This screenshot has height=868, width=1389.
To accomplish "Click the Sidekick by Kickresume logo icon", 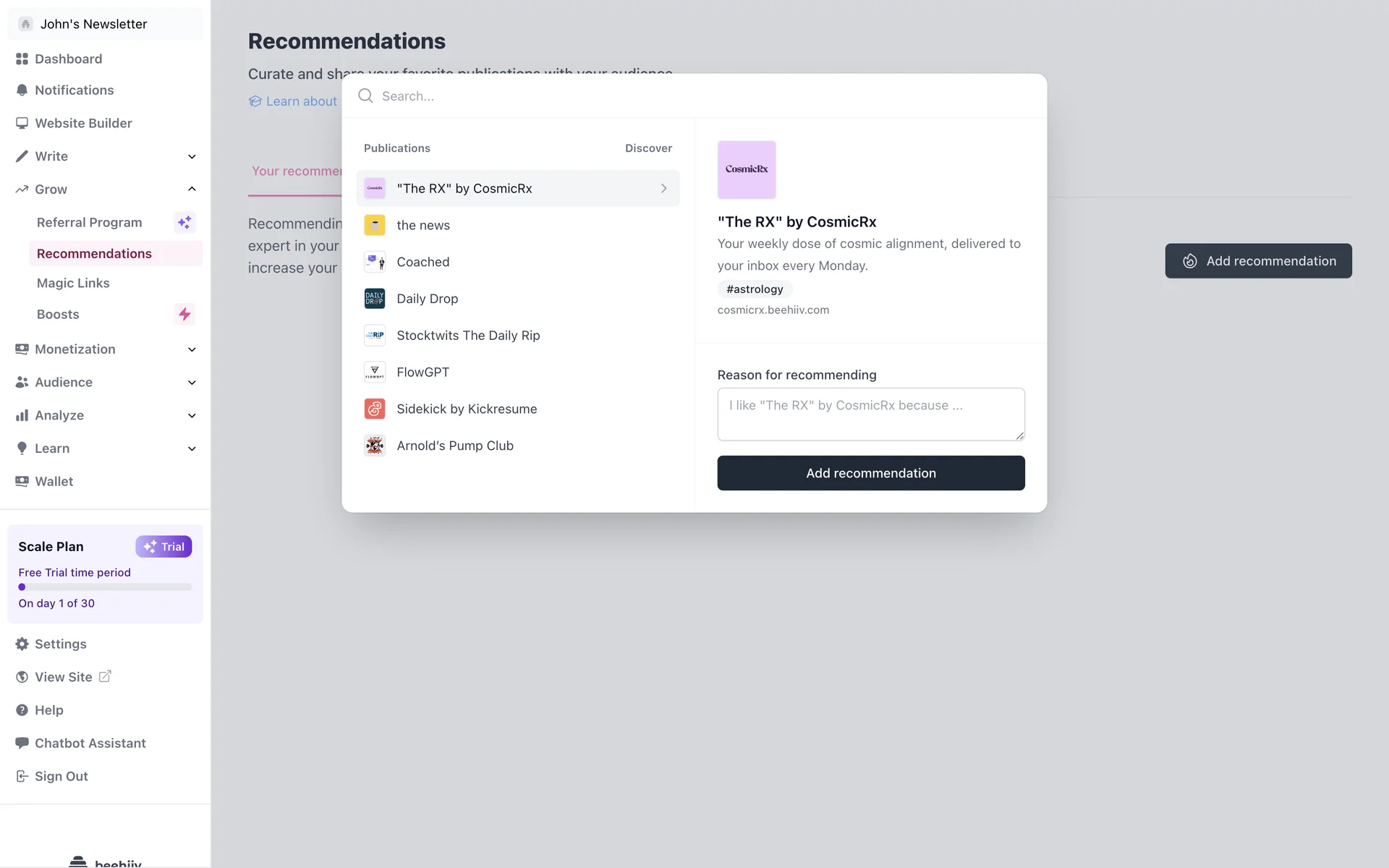I will click(x=375, y=409).
